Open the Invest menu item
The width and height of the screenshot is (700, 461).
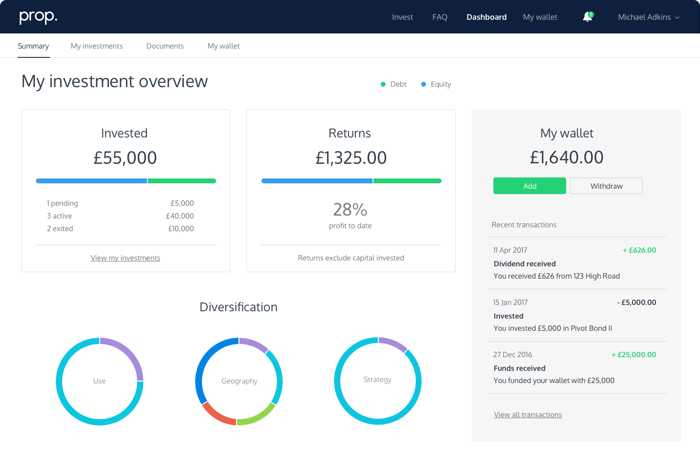pos(402,17)
